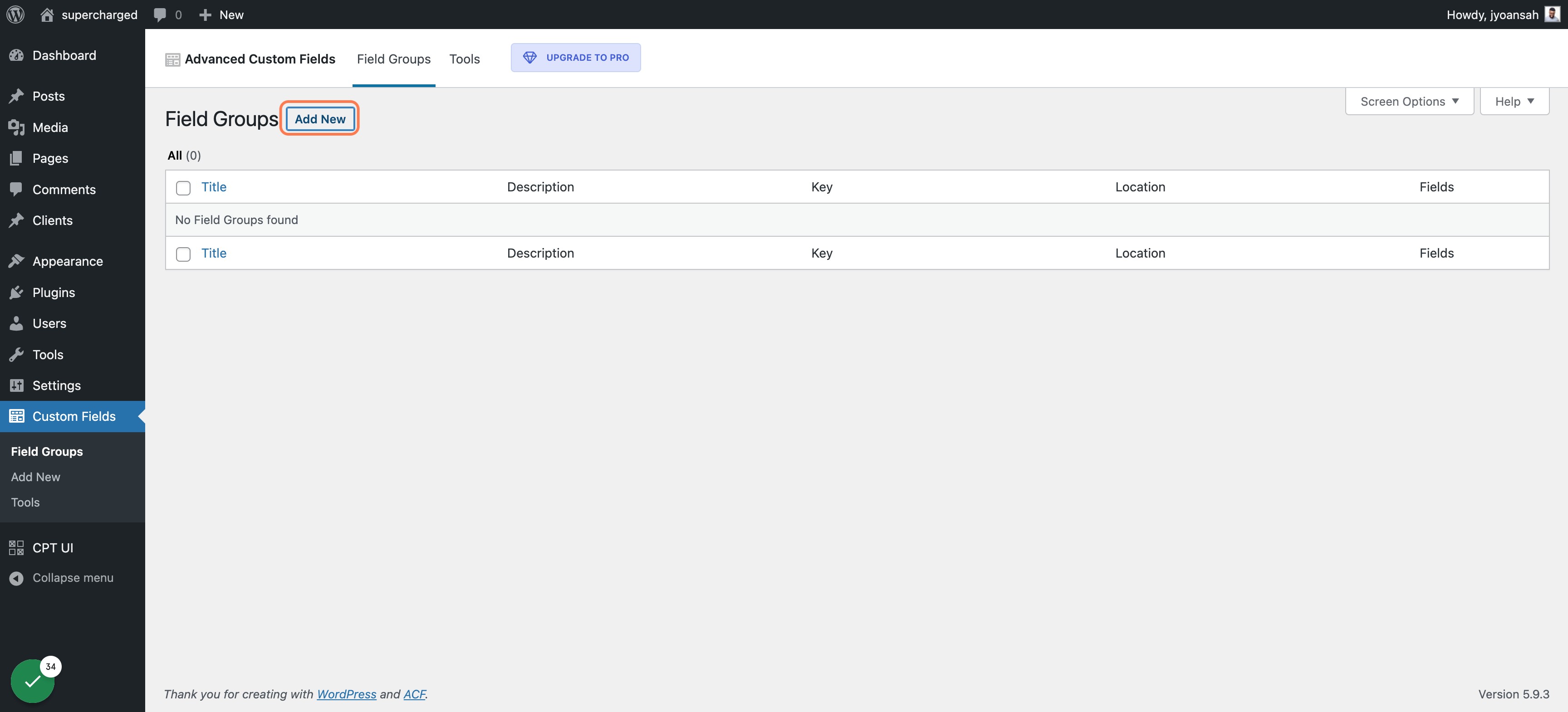The height and width of the screenshot is (712, 1568).
Task: Click the Version 5.9.3 footer text
Action: (1513, 694)
